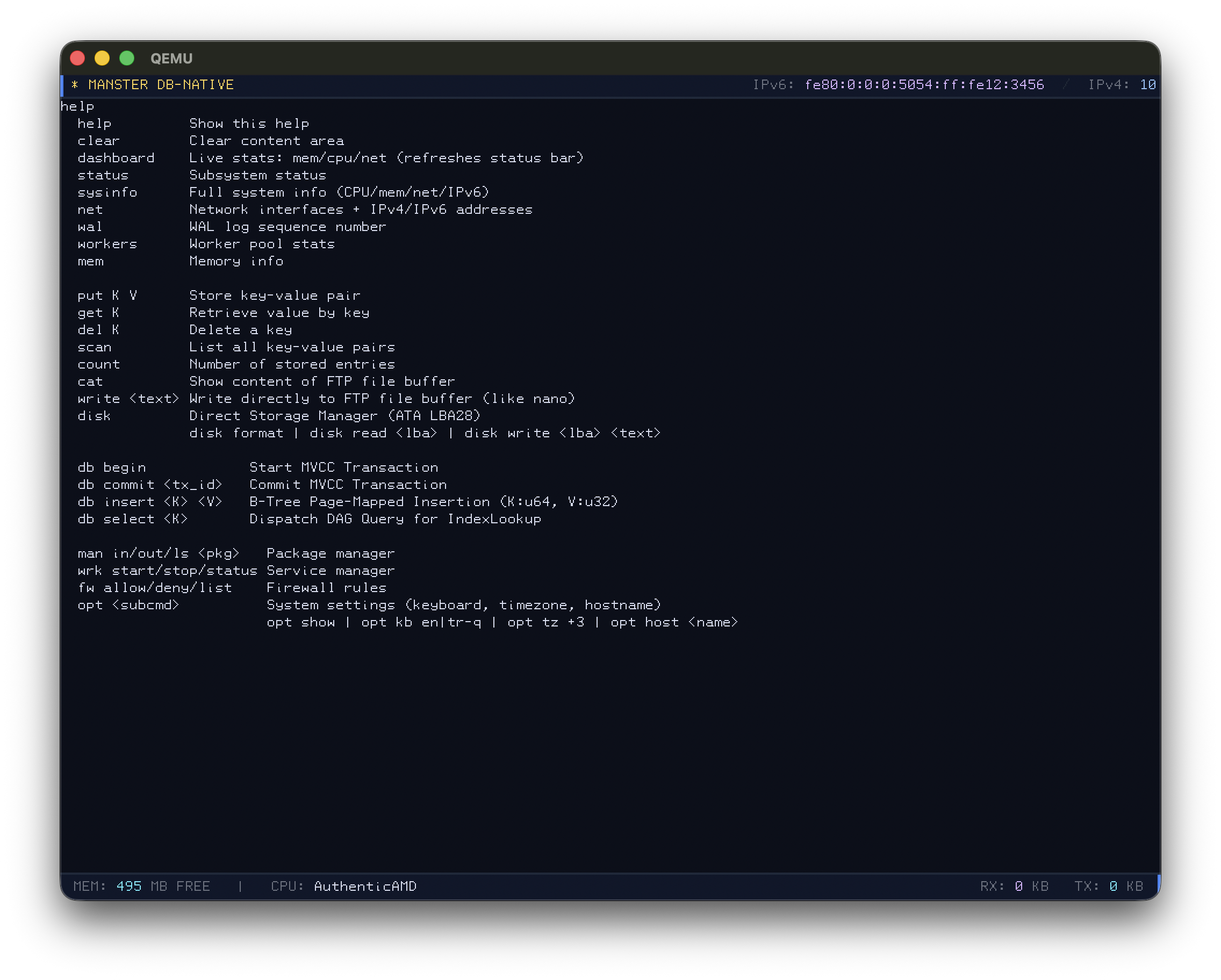Click the db begin transaction entry
1221x980 pixels.
click(112, 467)
